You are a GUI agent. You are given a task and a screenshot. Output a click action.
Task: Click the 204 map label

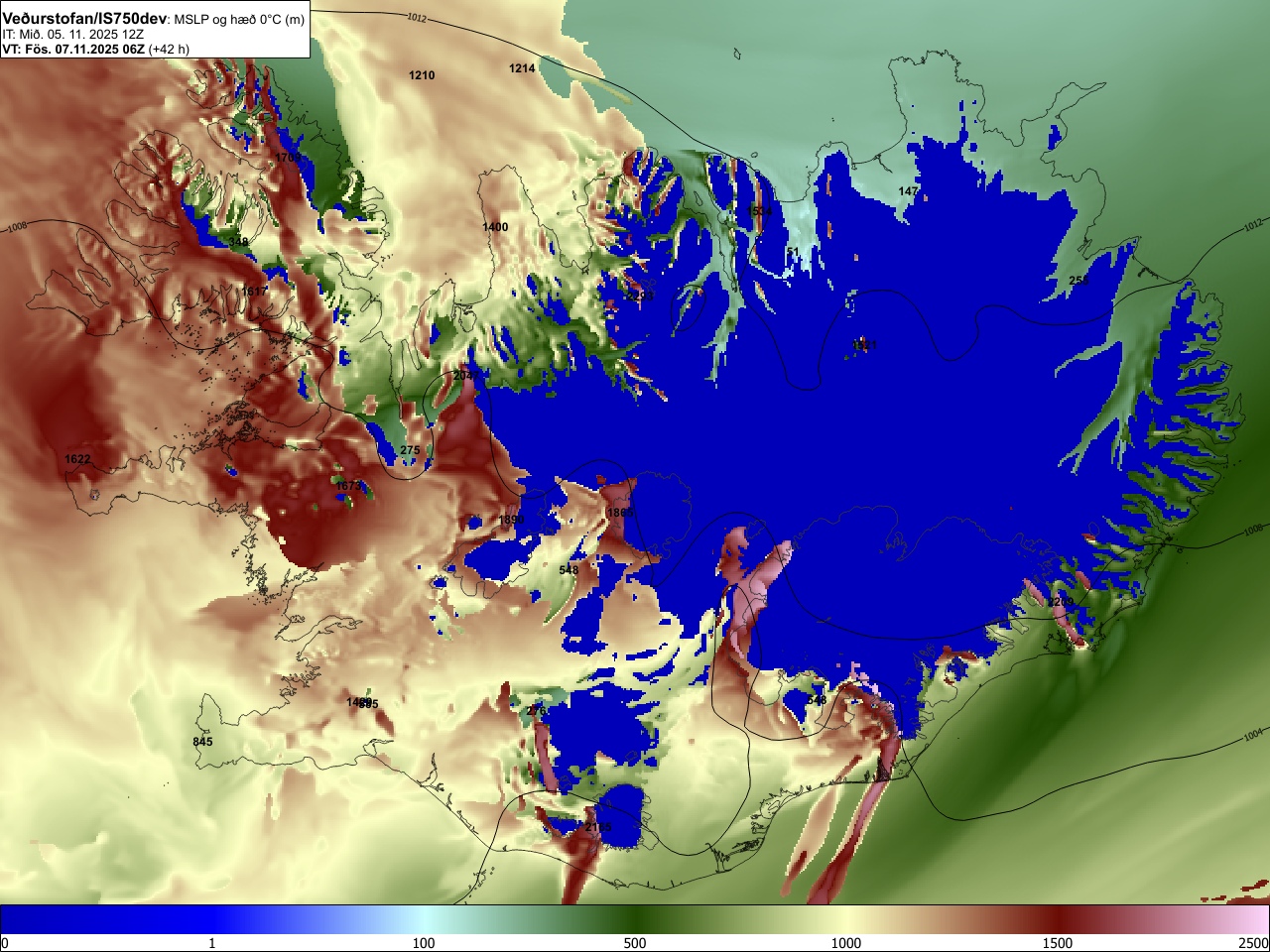[463, 376]
